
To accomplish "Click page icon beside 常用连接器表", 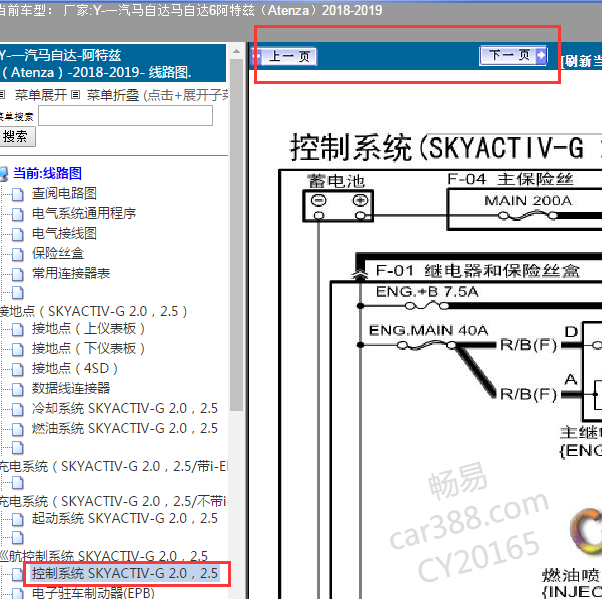I will tap(17, 275).
